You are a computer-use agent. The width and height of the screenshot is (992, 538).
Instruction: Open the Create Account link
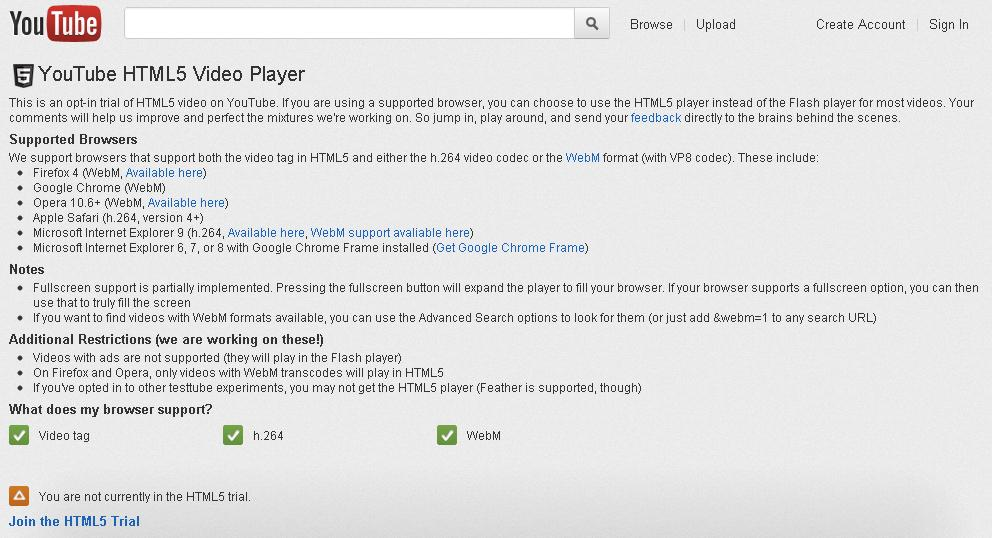pyautogui.click(x=860, y=24)
